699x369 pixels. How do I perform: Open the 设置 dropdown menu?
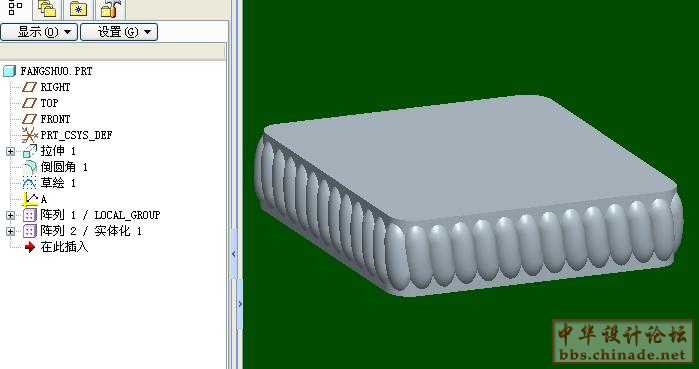coord(119,32)
